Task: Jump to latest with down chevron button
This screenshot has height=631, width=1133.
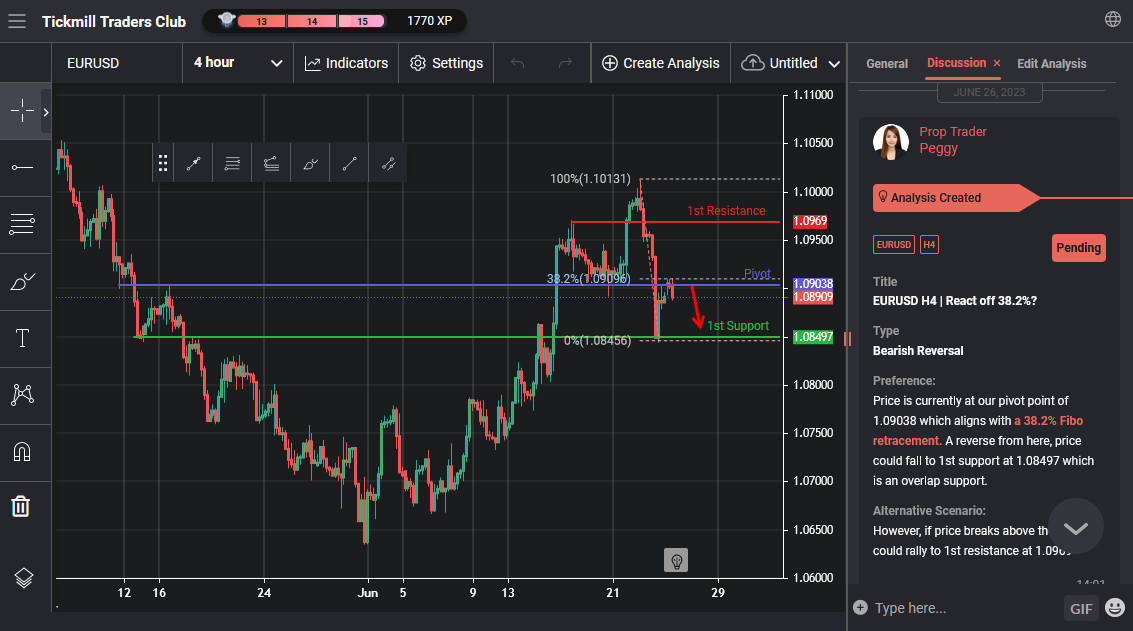Action: [x=1075, y=527]
